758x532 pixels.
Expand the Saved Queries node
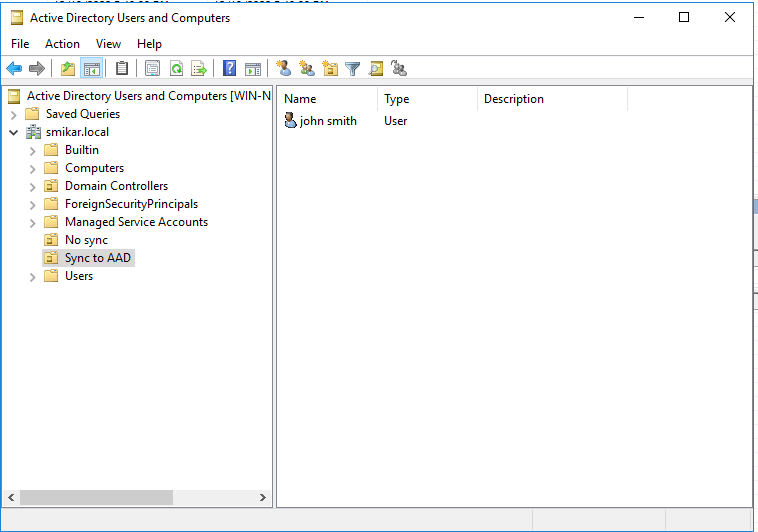click(14, 115)
